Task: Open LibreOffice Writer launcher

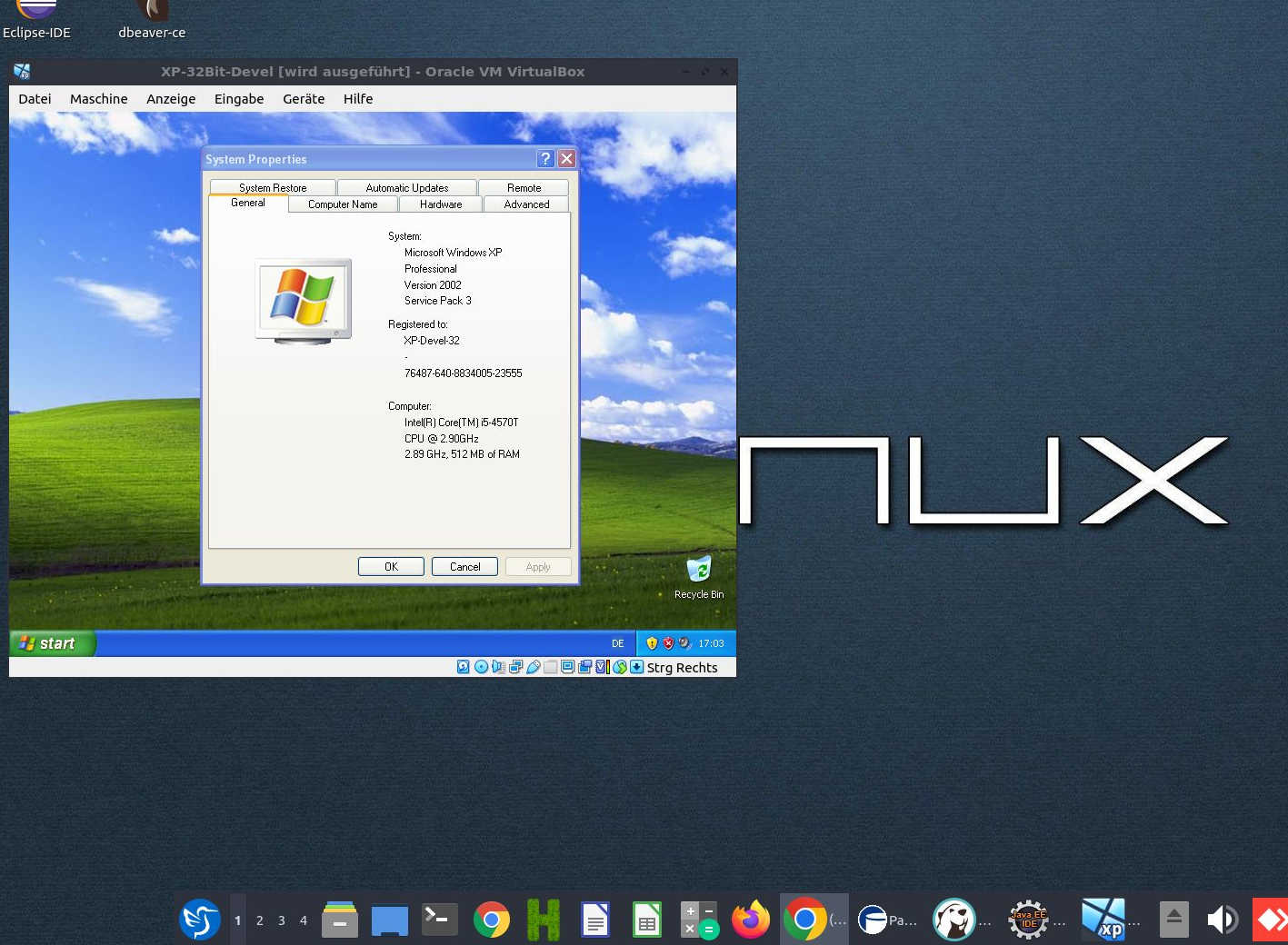Action: (x=595, y=920)
